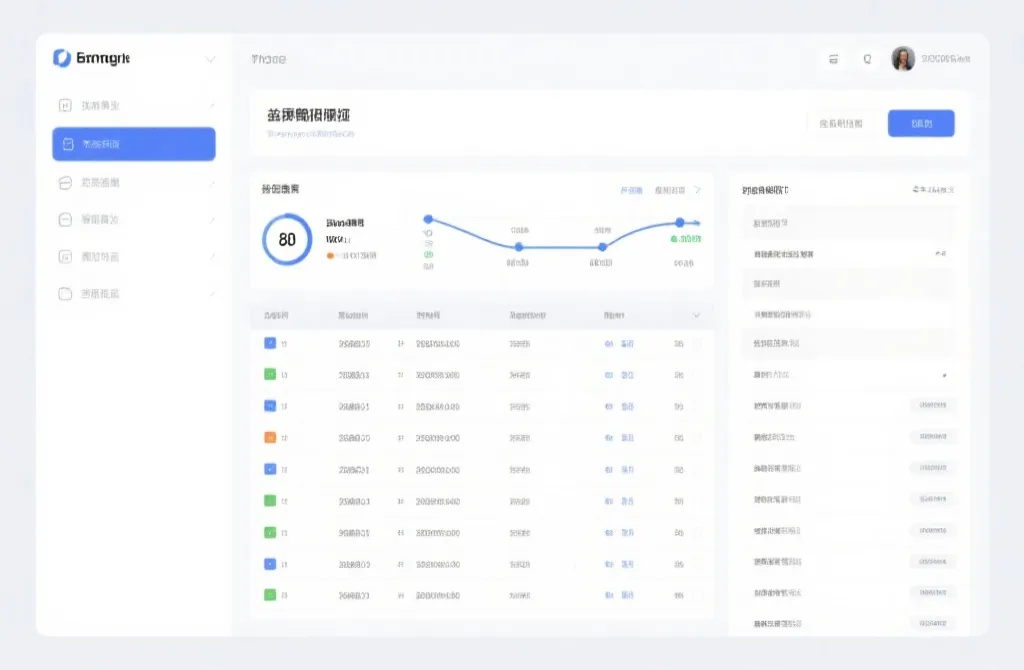
Task: Click the icon inside the highlighted blue sidebar item
Action: (x=68, y=144)
